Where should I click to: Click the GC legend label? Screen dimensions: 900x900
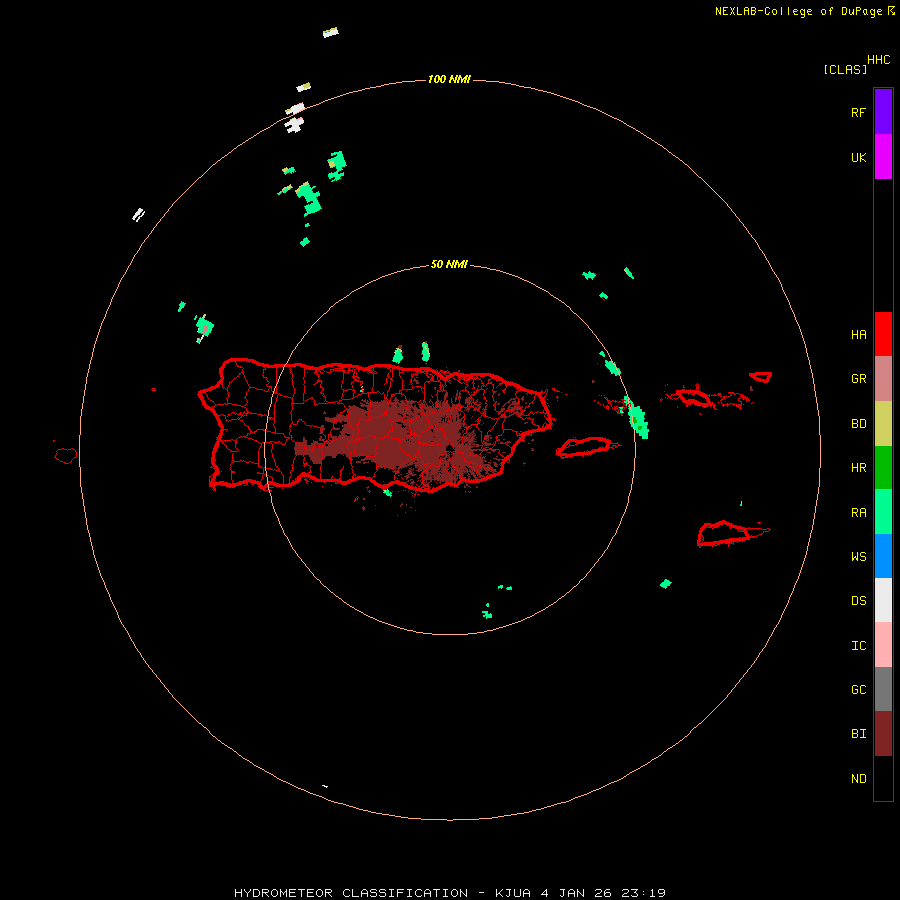click(x=858, y=690)
